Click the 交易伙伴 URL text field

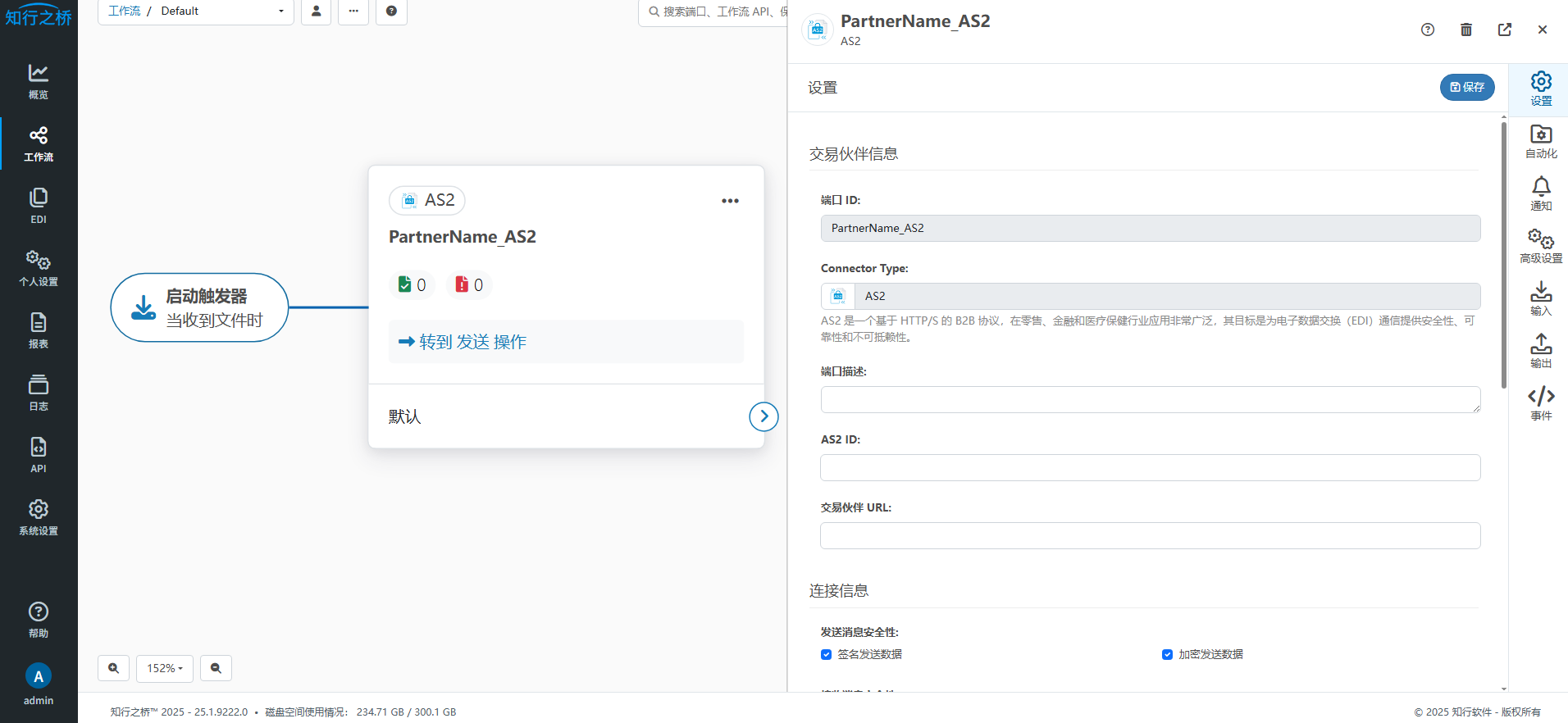pyautogui.click(x=1150, y=536)
